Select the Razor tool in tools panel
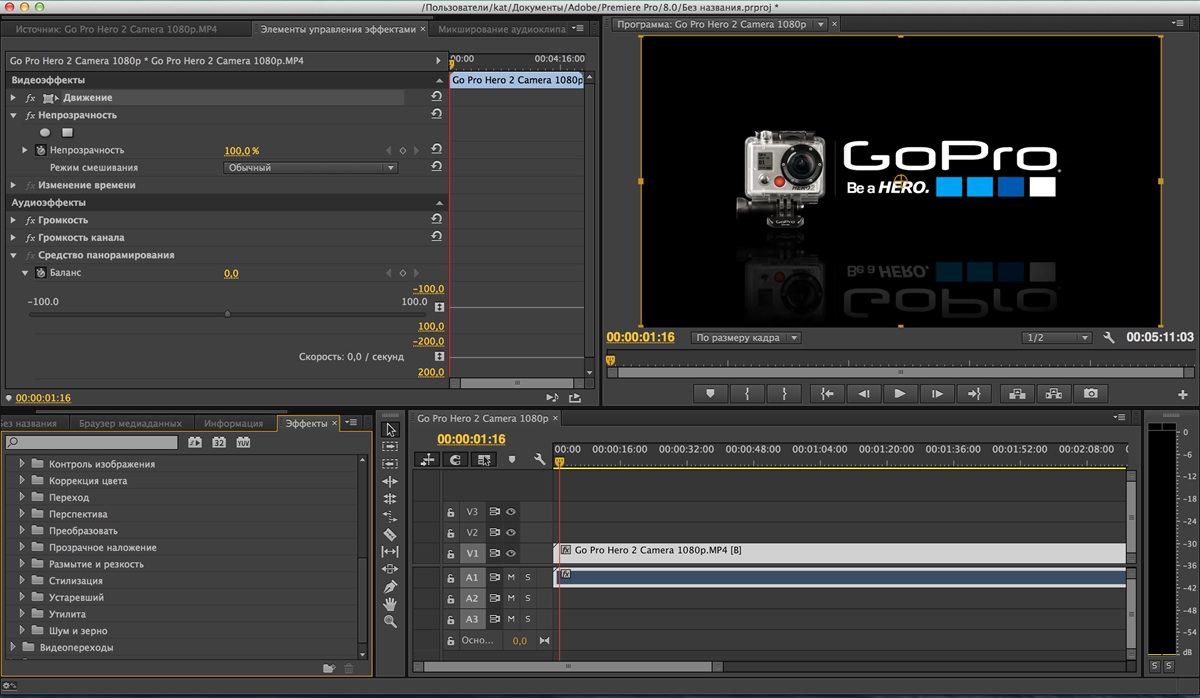The width and height of the screenshot is (1200, 698). point(390,534)
